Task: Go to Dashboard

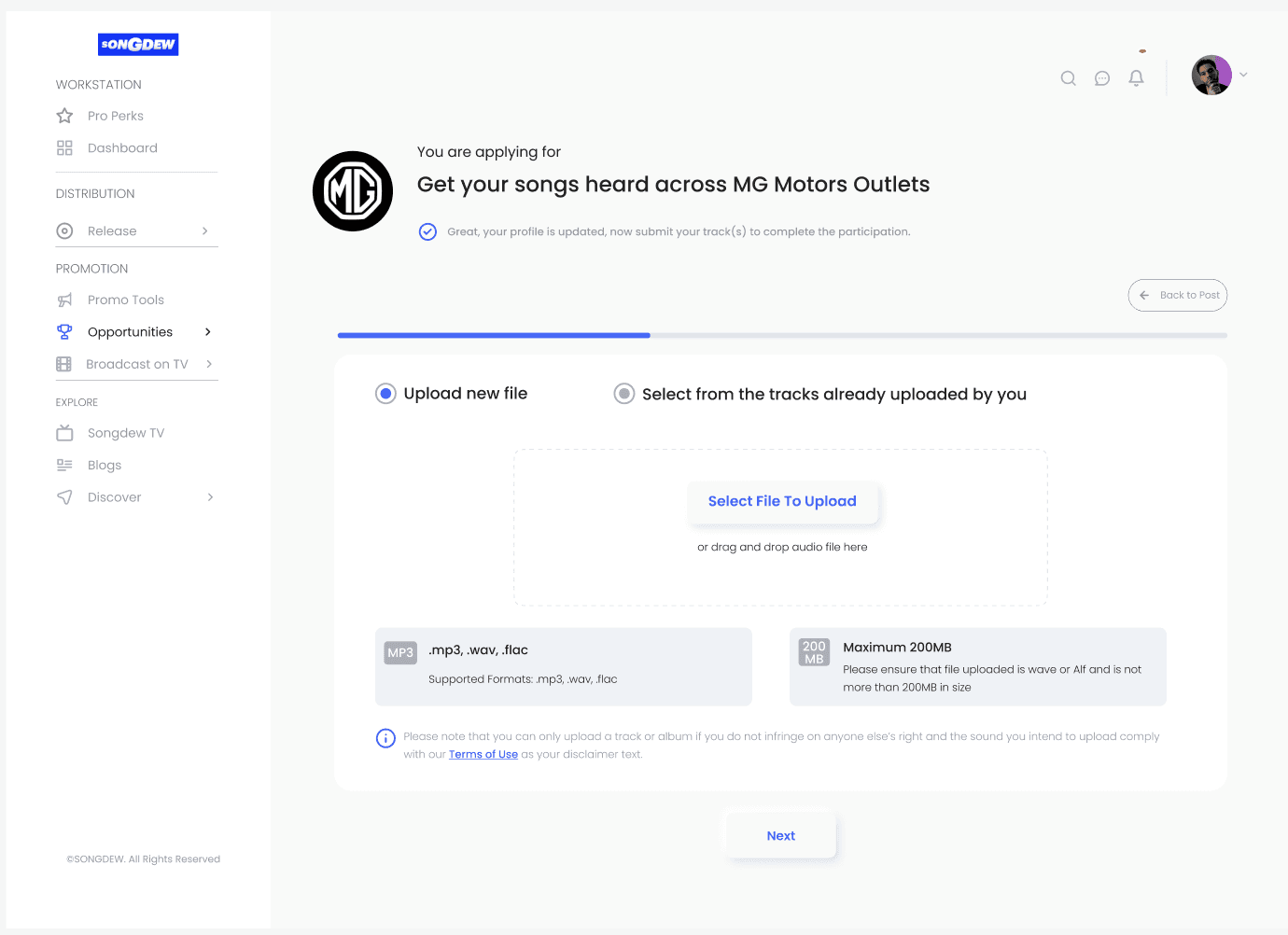Action: (122, 147)
